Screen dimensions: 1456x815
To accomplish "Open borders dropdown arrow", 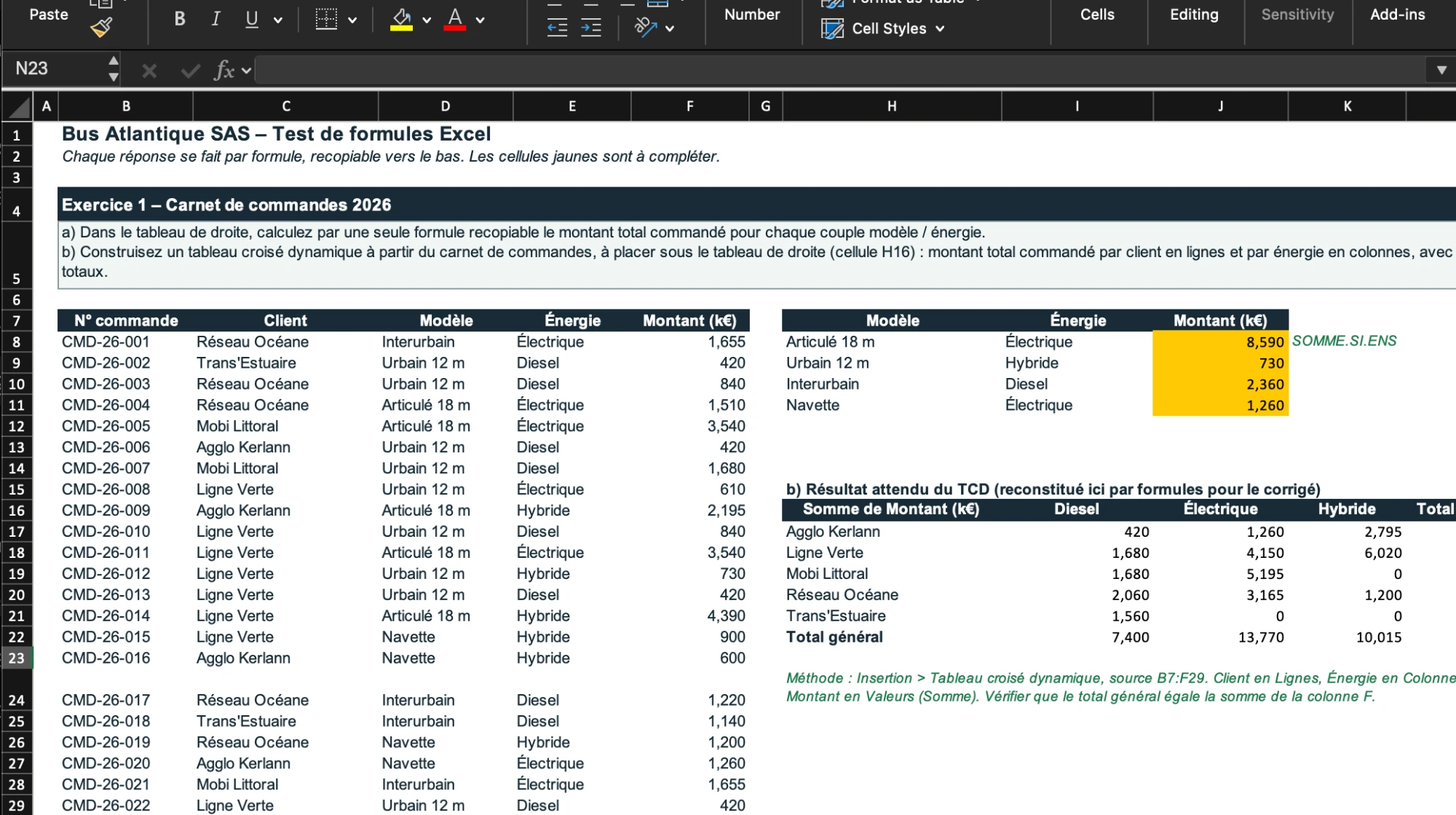I will 352,20.
